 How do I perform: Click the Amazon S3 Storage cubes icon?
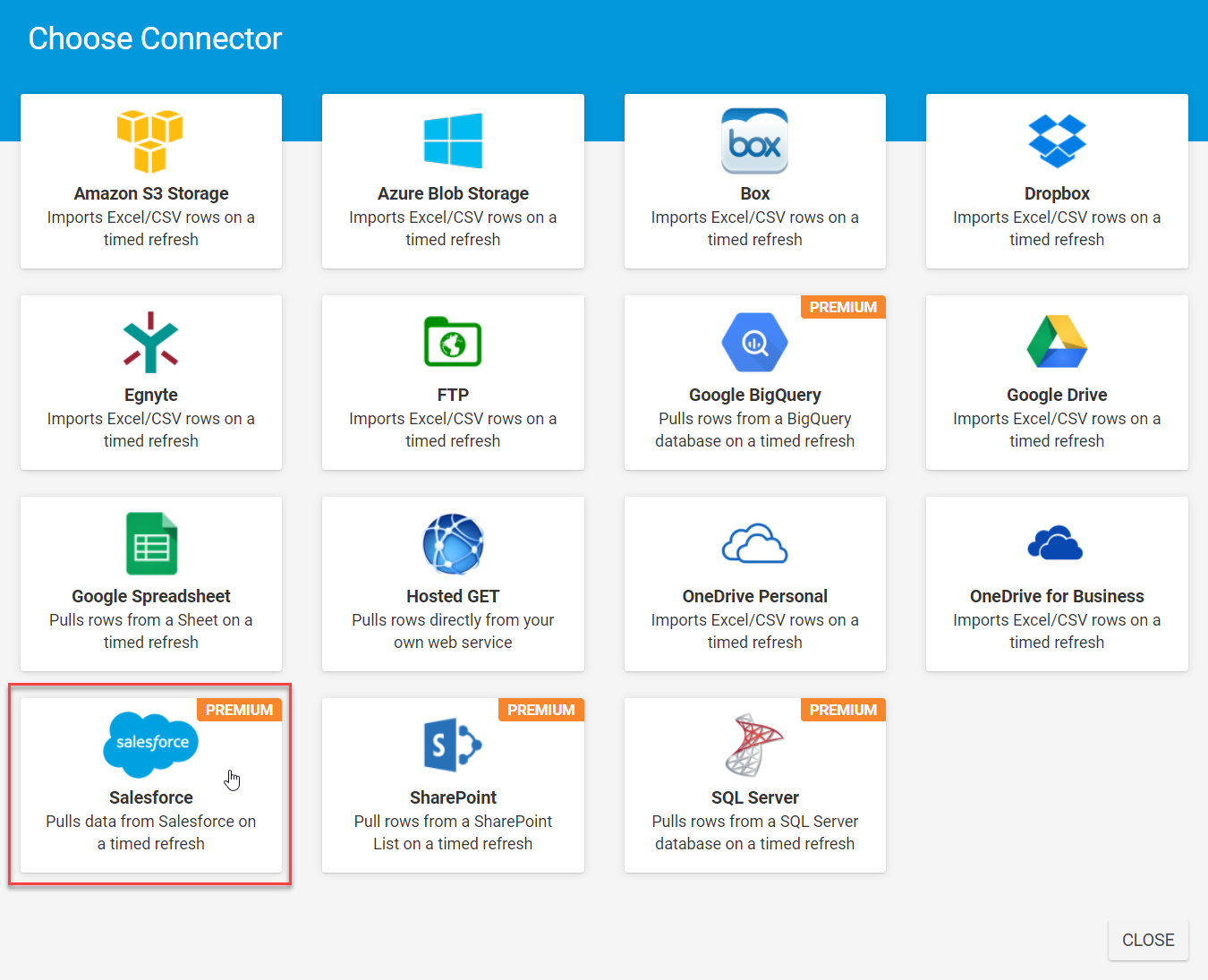coord(150,141)
